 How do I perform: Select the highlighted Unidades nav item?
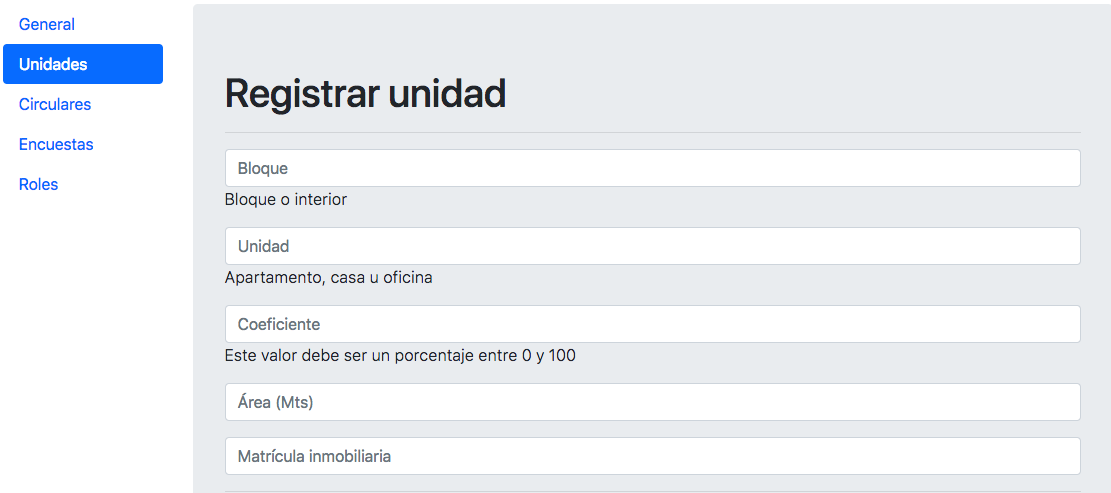[83, 64]
